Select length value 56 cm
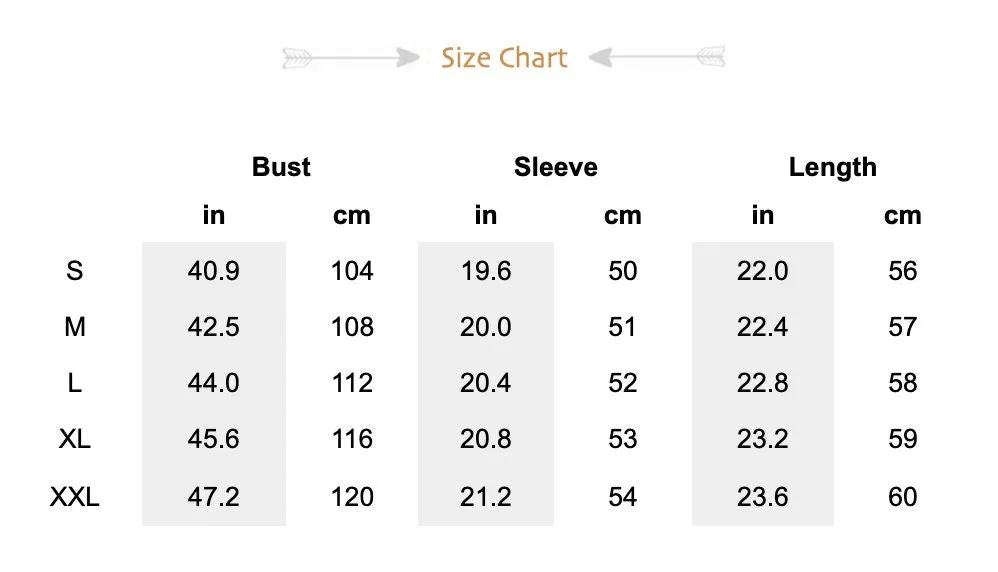Image resolution: width=998 pixels, height=572 pixels. pos(903,271)
